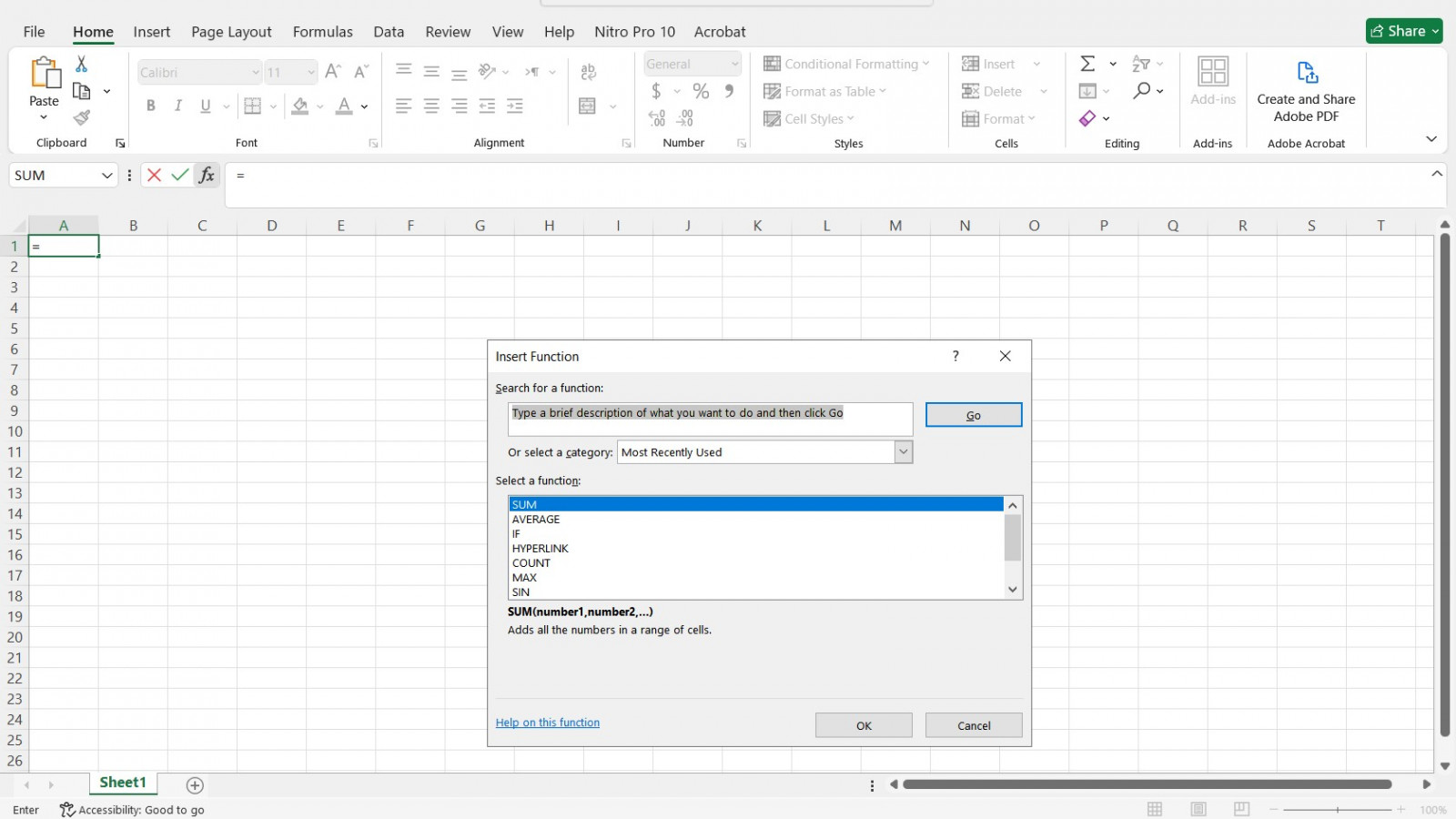Toggle Underline formatting
This screenshot has height=819, width=1456.
(206, 106)
